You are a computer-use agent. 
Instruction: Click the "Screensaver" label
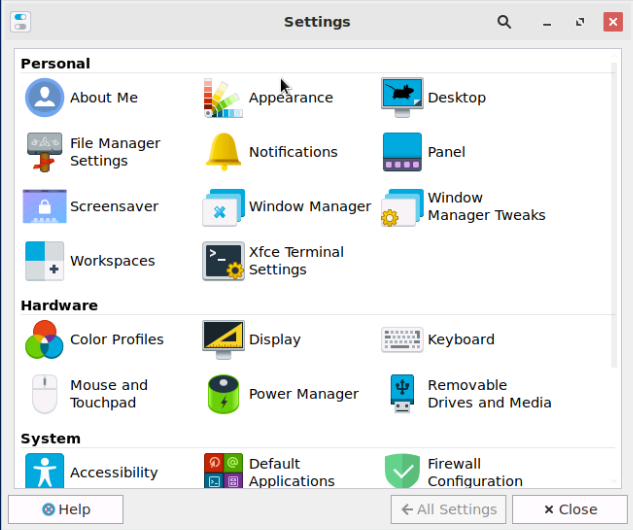(114, 207)
